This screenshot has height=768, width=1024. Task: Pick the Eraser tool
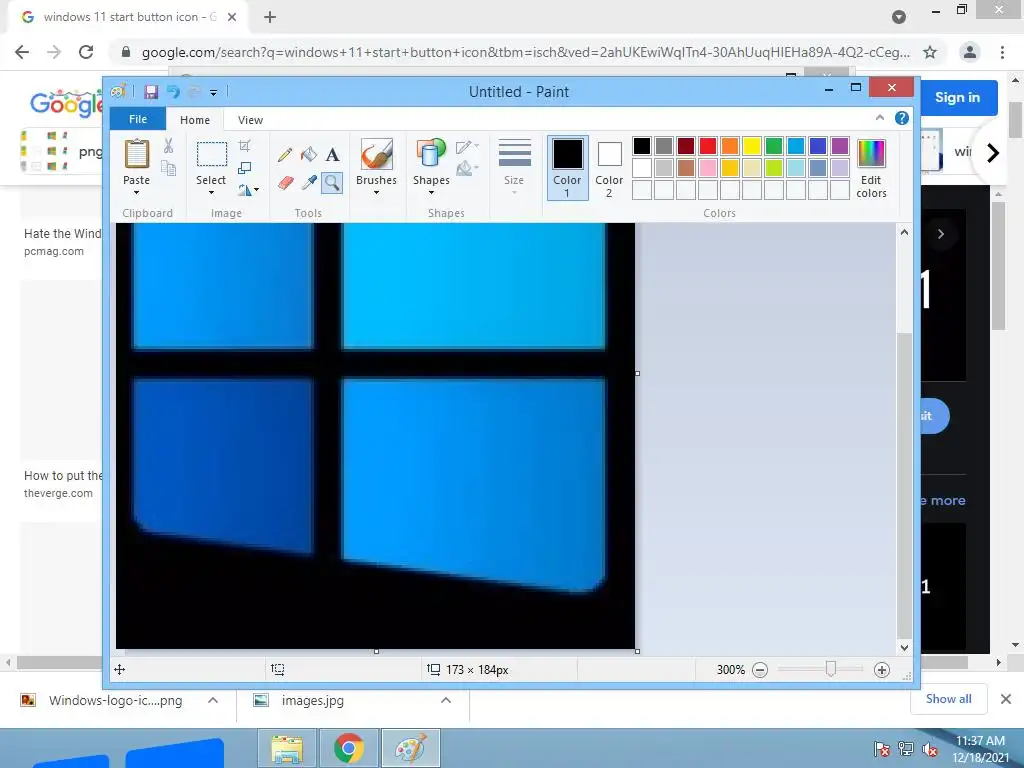[x=285, y=182]
